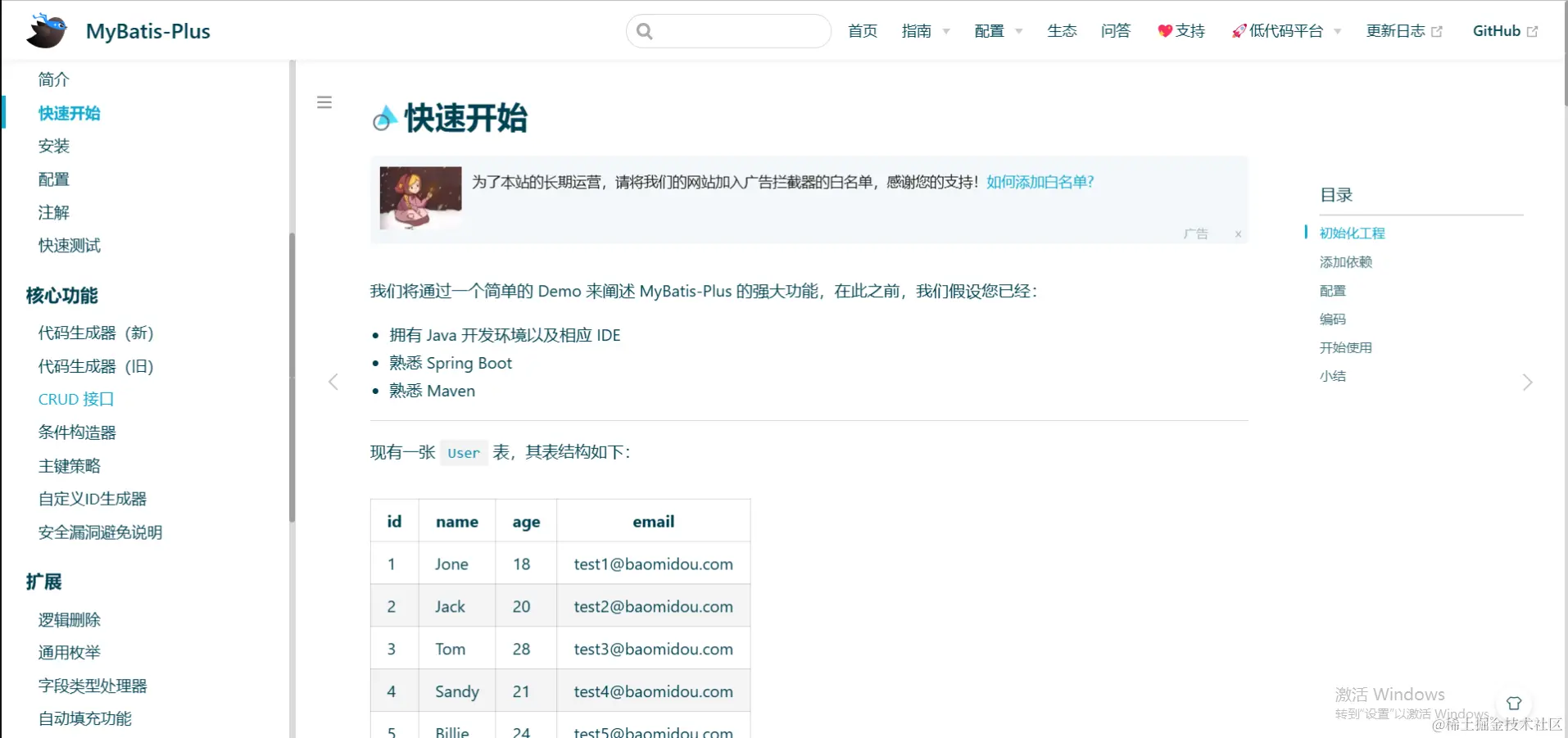Click the page vertical scrollbar thumb

[1566, 53]
